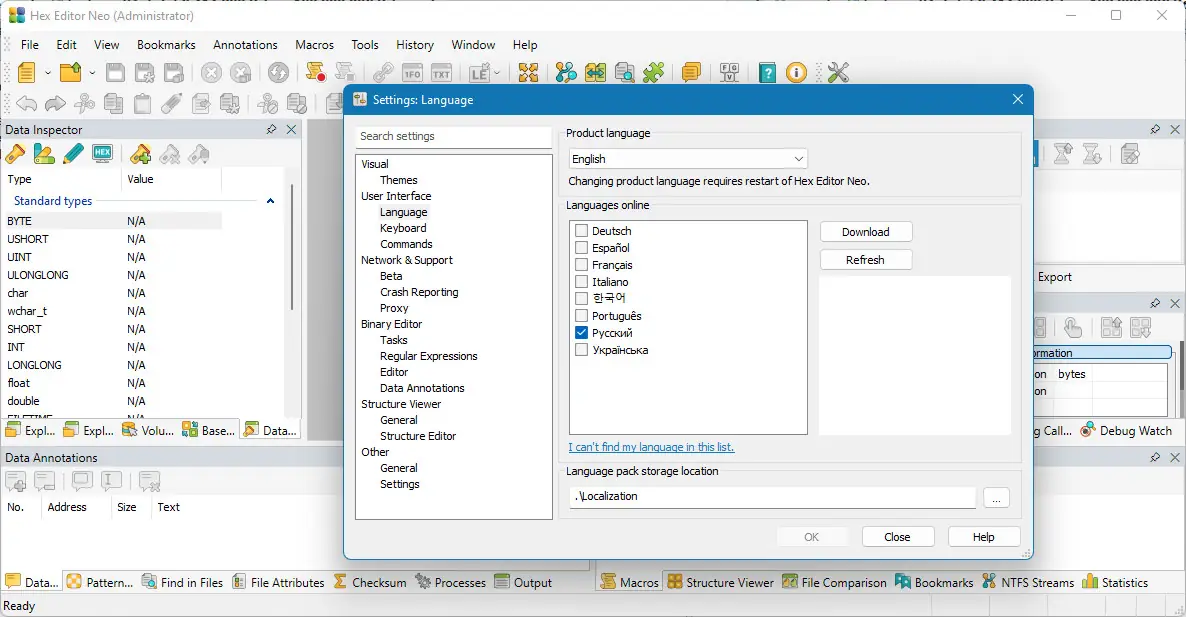Image resolution: width=1186 pixels, height=617 pixels.
Task: Click the TXT view toolbar icon
Action: coord(441,73)
